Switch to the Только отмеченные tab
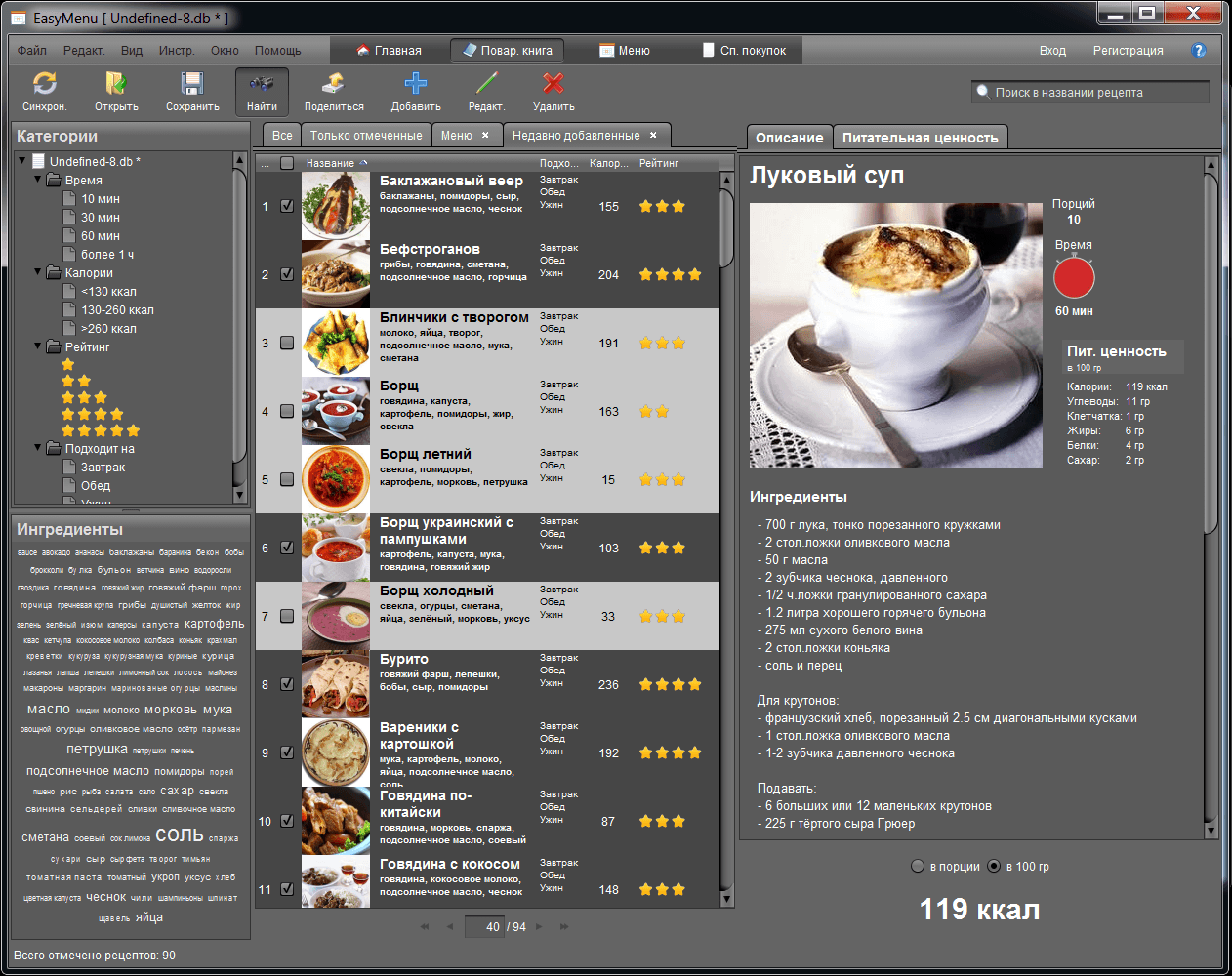This screenshot has width=1232, height=976. [366, 136]
